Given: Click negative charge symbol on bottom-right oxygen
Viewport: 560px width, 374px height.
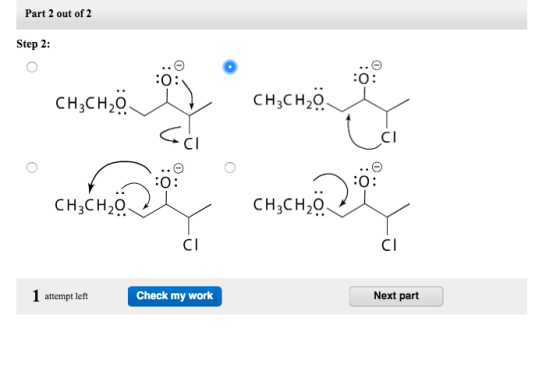Looking at the screenshot, I should pos(377,167).
